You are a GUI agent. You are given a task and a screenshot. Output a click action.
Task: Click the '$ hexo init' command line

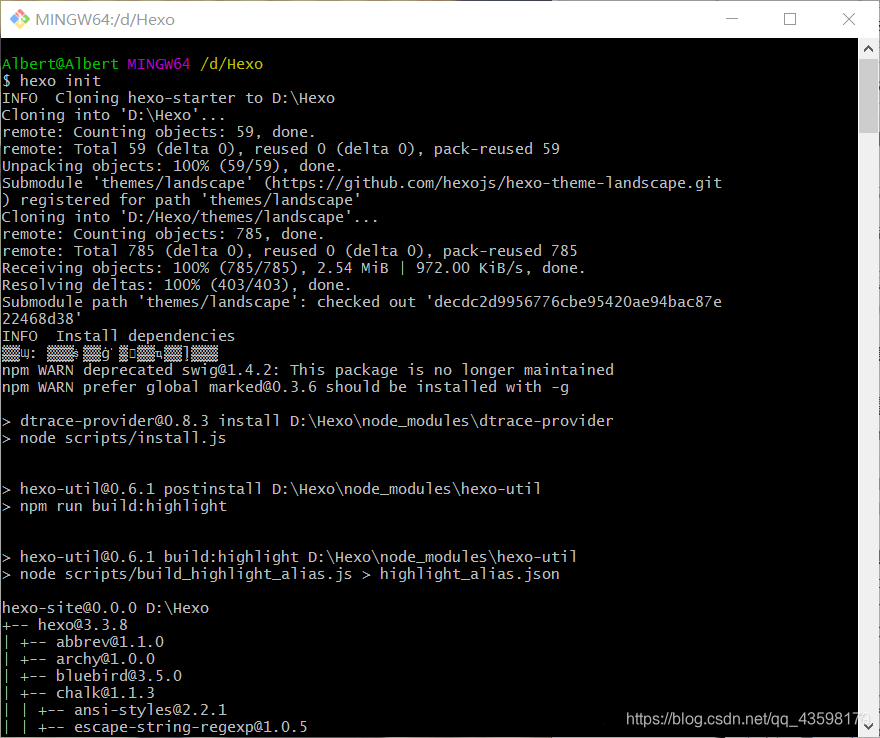click(x=51, y=81)
